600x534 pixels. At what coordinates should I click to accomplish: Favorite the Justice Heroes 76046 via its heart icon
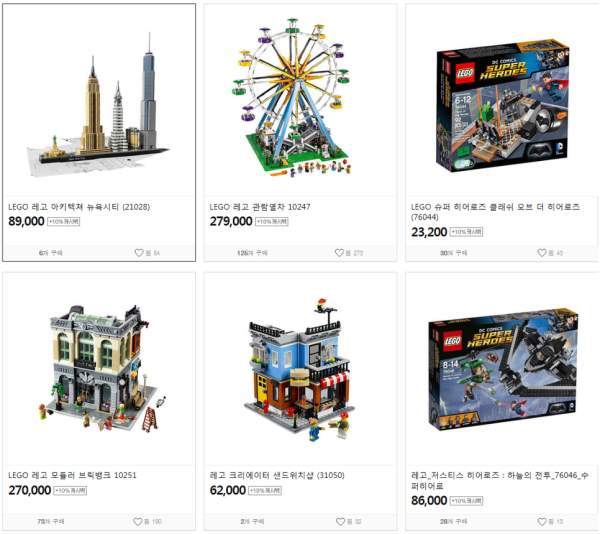coord(541,521)
